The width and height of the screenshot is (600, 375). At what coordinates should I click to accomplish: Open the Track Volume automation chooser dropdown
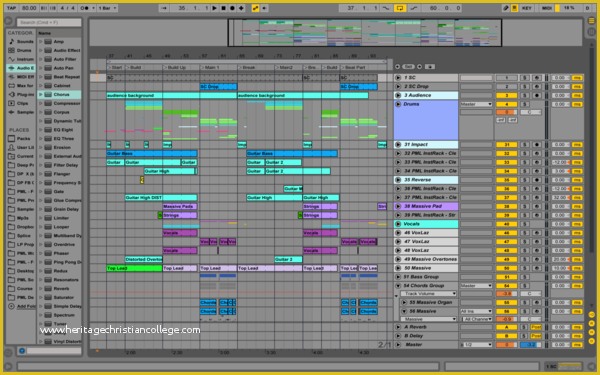point(429,294)
